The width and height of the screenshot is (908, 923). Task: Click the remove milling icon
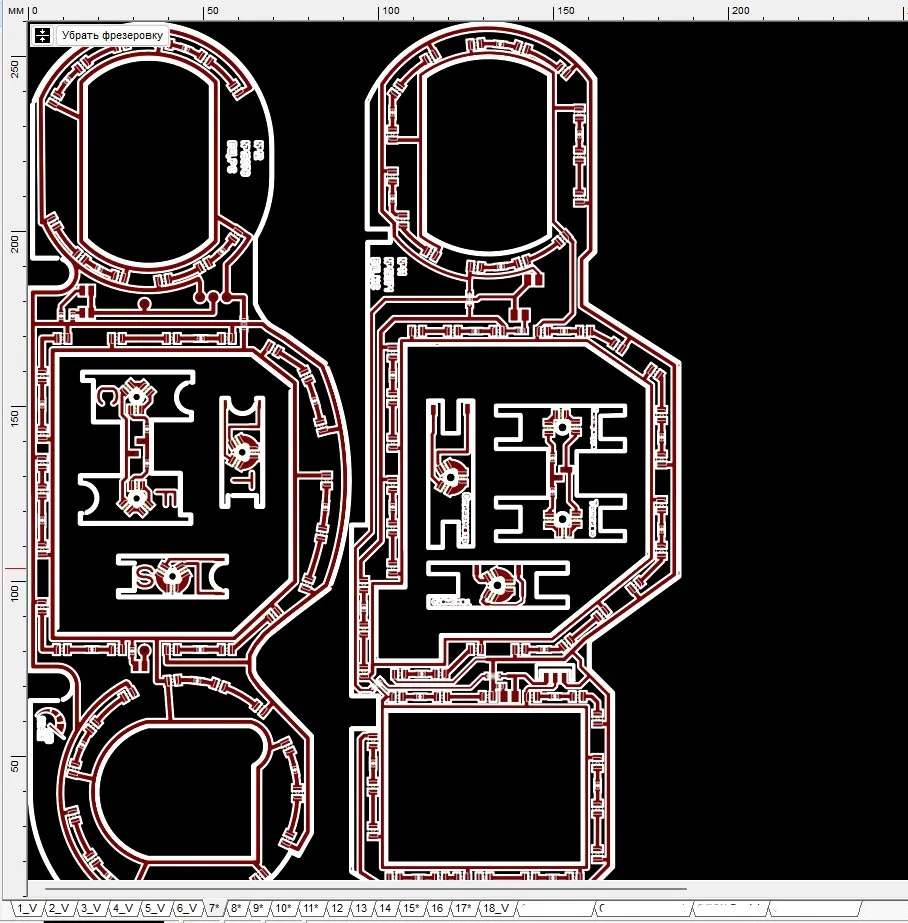[42, 35]
